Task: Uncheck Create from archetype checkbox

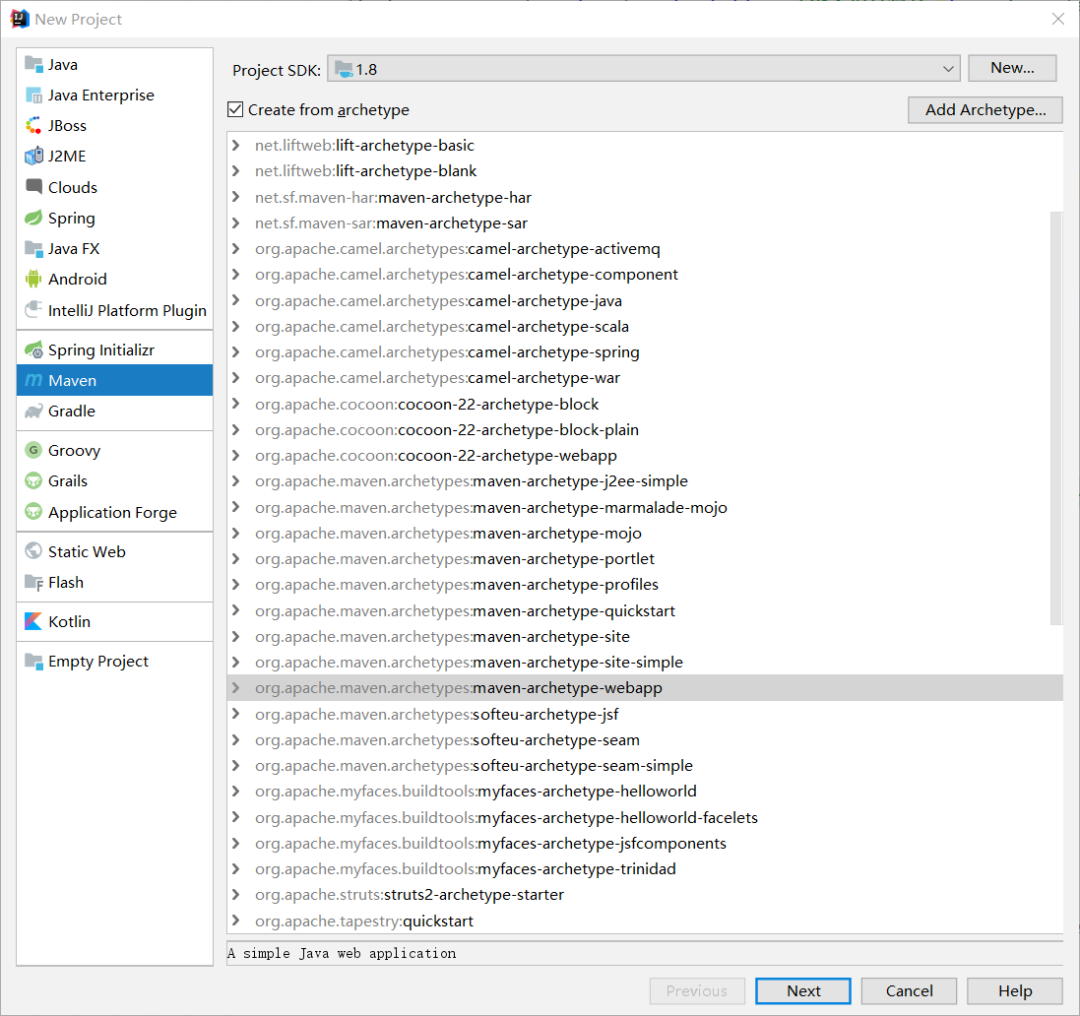Action: (x=236, y=110)
